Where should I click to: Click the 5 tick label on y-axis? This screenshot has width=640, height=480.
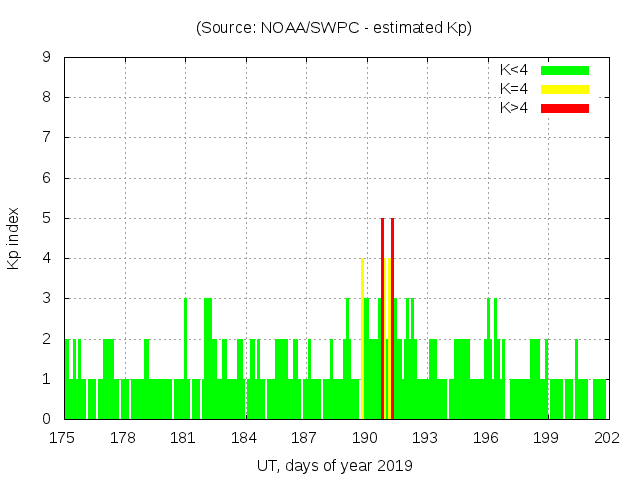47,218
